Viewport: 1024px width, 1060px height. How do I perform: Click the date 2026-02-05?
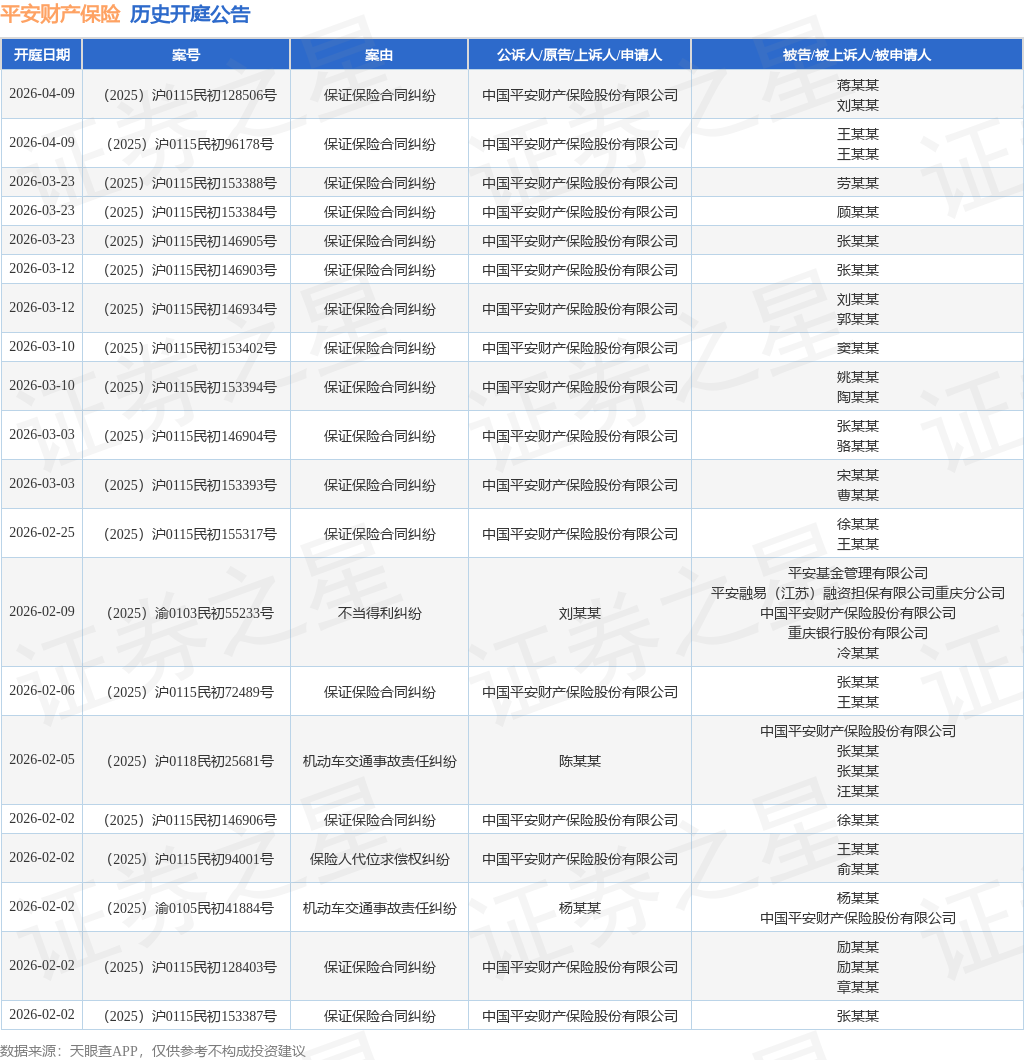point(42,759)
